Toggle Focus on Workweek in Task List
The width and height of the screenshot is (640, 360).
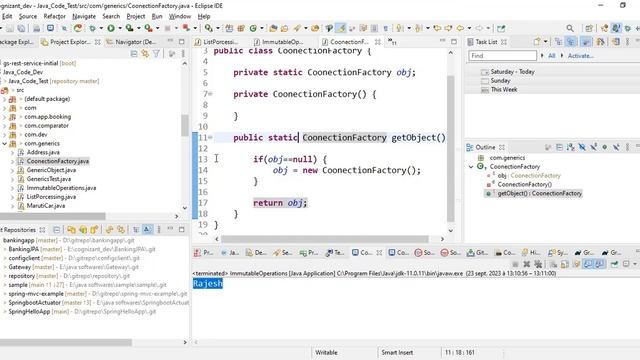click(x=586, y=42)
